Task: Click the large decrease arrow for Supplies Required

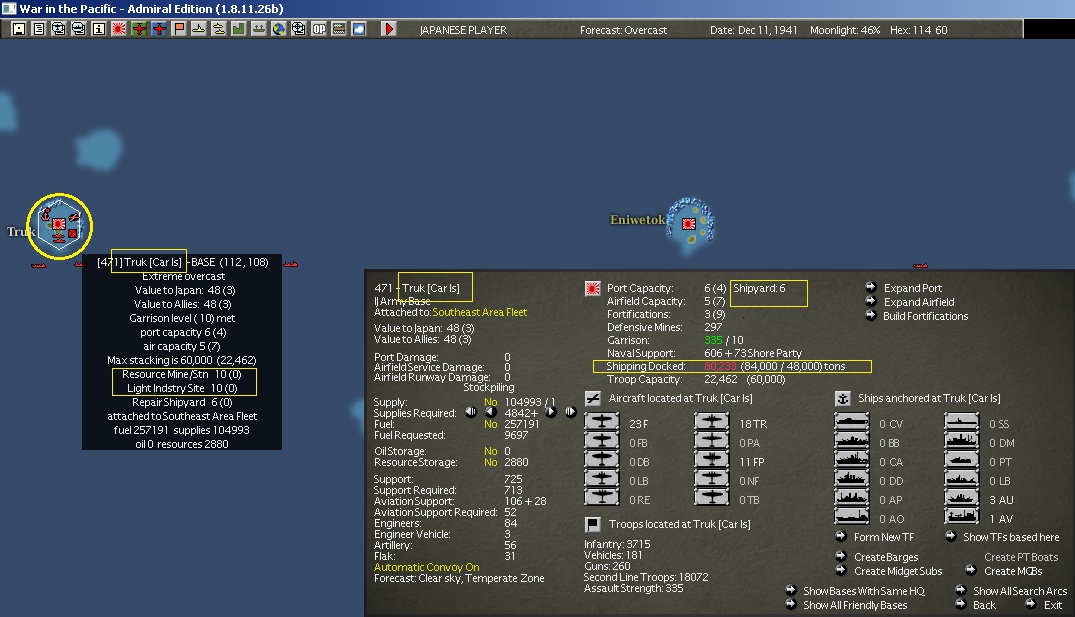Action: (471, 412)
